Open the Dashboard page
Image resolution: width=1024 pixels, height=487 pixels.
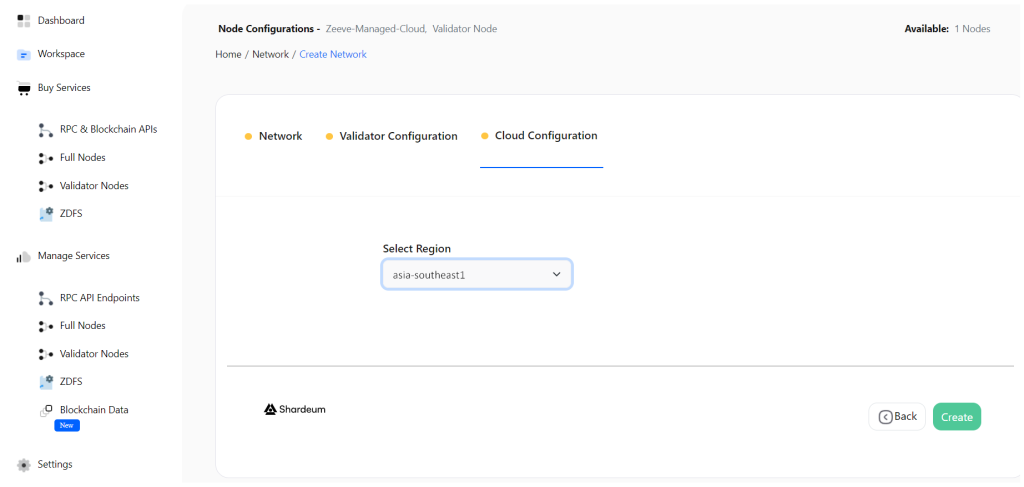tap(61, 20)
